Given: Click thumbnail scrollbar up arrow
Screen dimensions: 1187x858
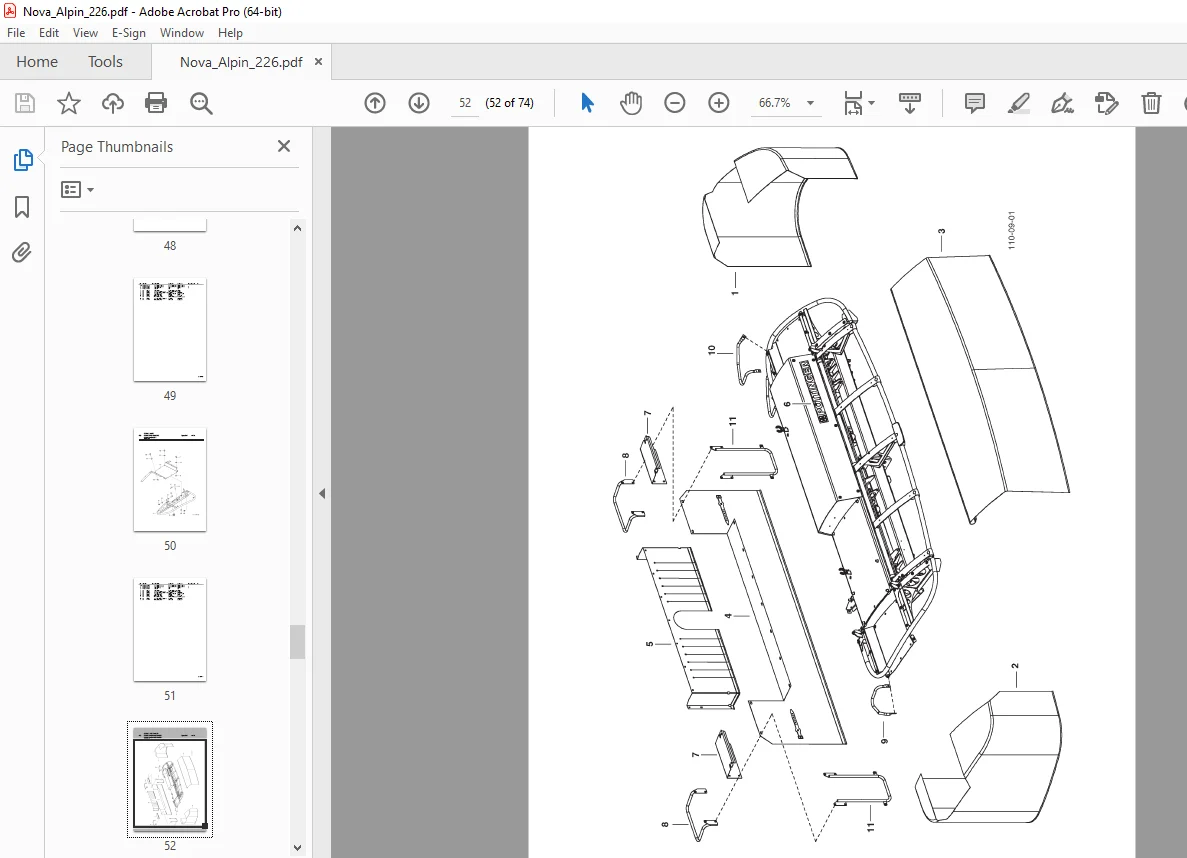Looking at the screenshot, I should [298, 228].
